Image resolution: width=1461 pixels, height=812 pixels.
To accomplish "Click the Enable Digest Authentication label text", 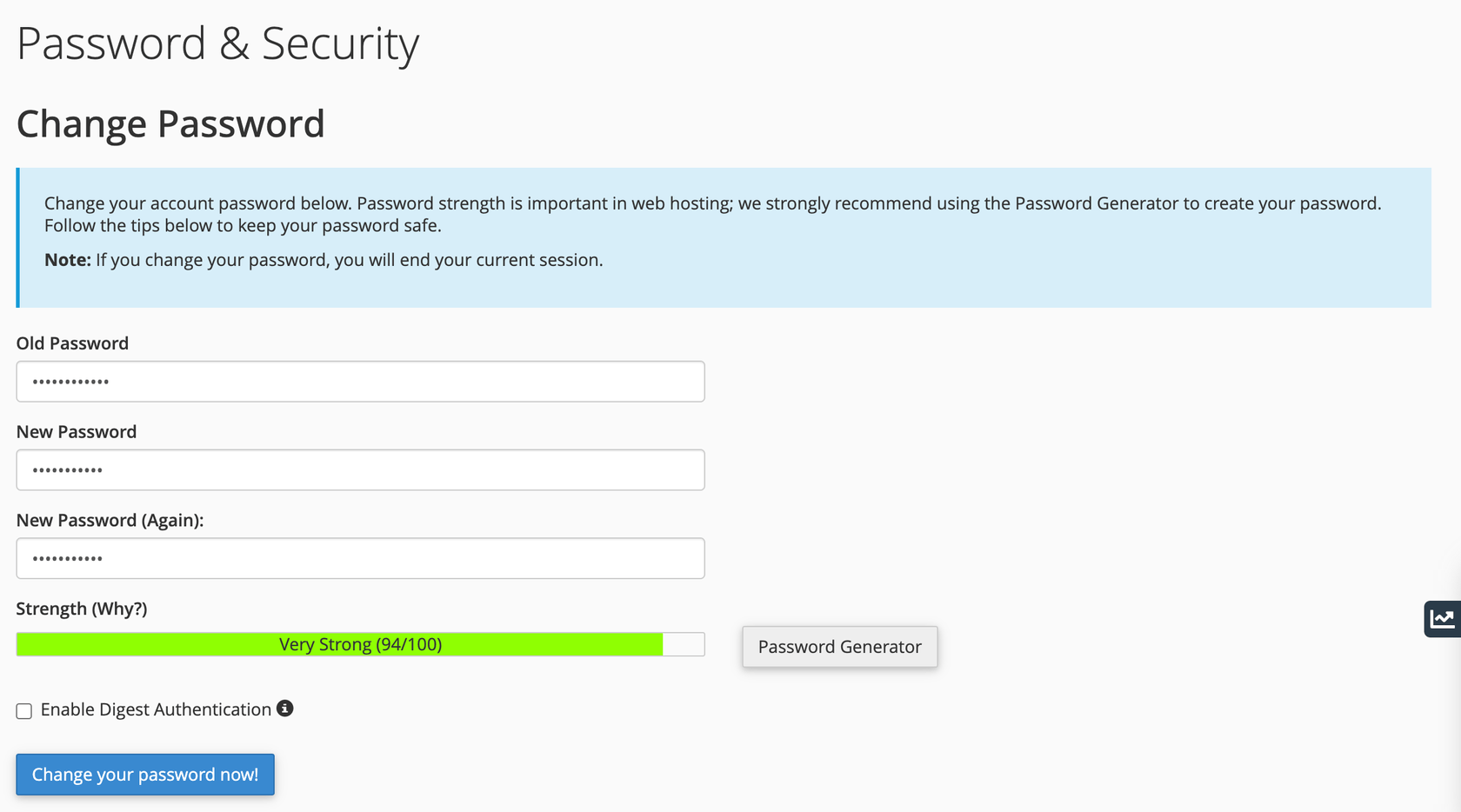I will pyautogui.click(x=156, y=709).
